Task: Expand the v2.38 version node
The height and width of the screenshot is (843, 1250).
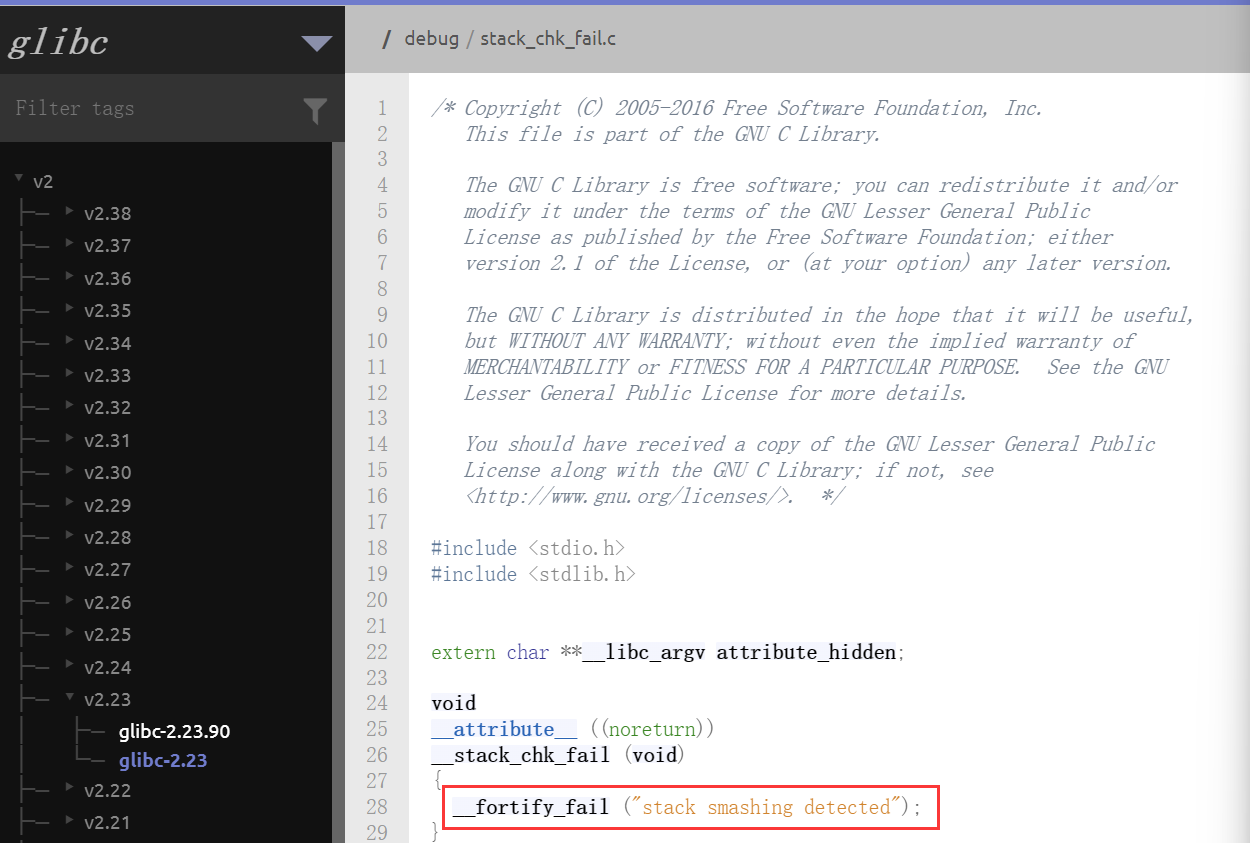Action: click(69, 212)
